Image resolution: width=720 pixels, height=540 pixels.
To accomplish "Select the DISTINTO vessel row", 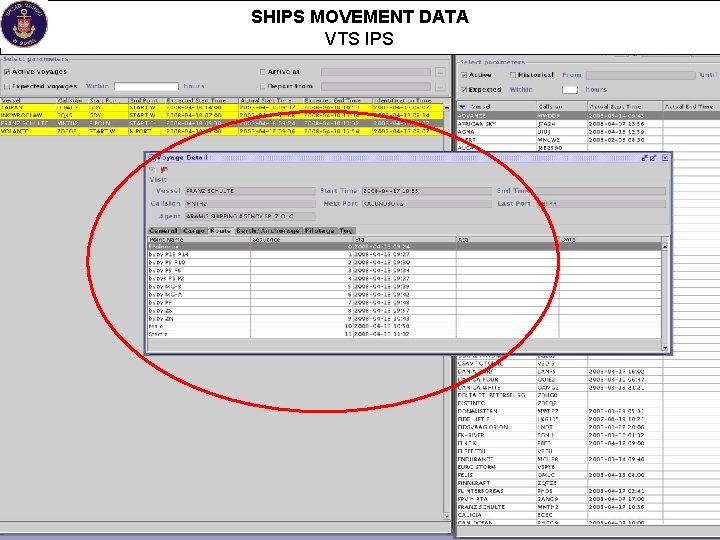I will click(x=588, y=403).
